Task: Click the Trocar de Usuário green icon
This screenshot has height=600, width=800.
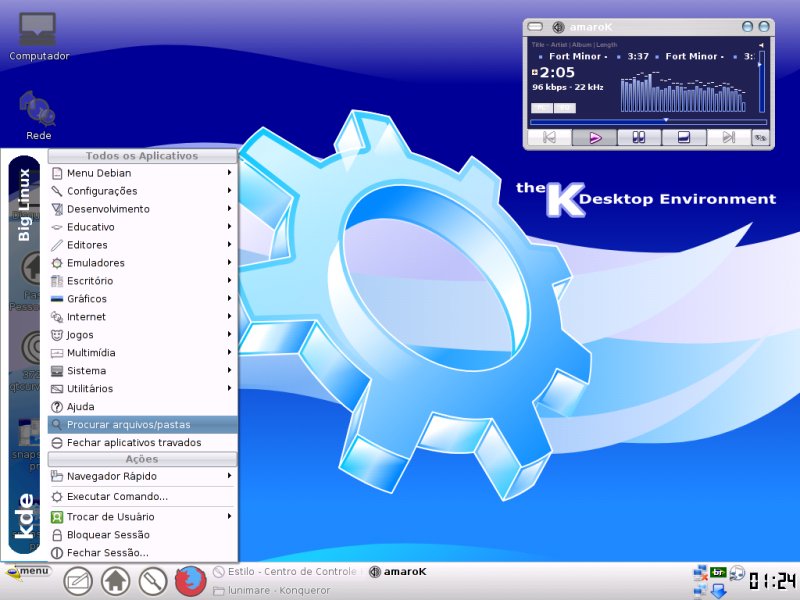Action: click(x=57, y=516)
